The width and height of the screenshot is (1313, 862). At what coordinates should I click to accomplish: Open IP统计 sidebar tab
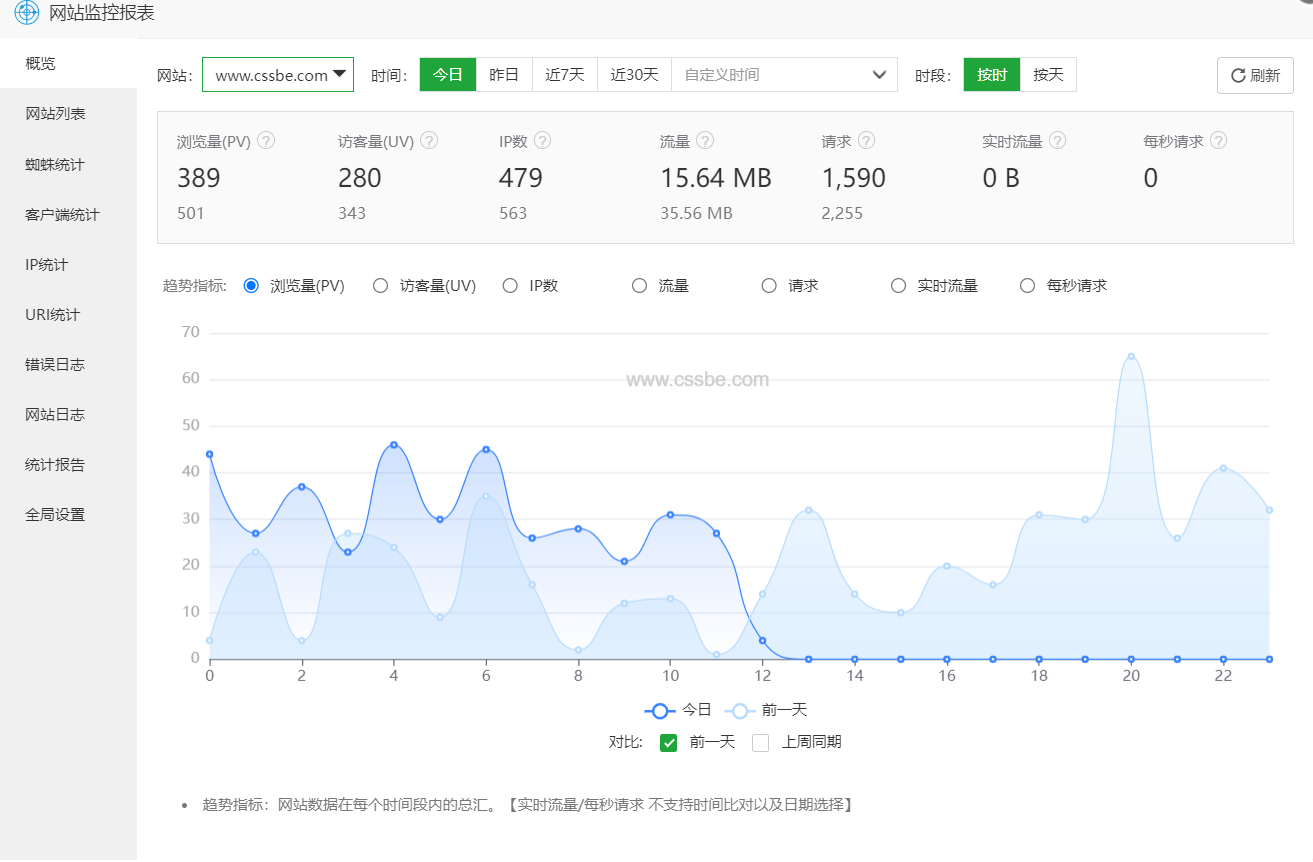[68, 264]
